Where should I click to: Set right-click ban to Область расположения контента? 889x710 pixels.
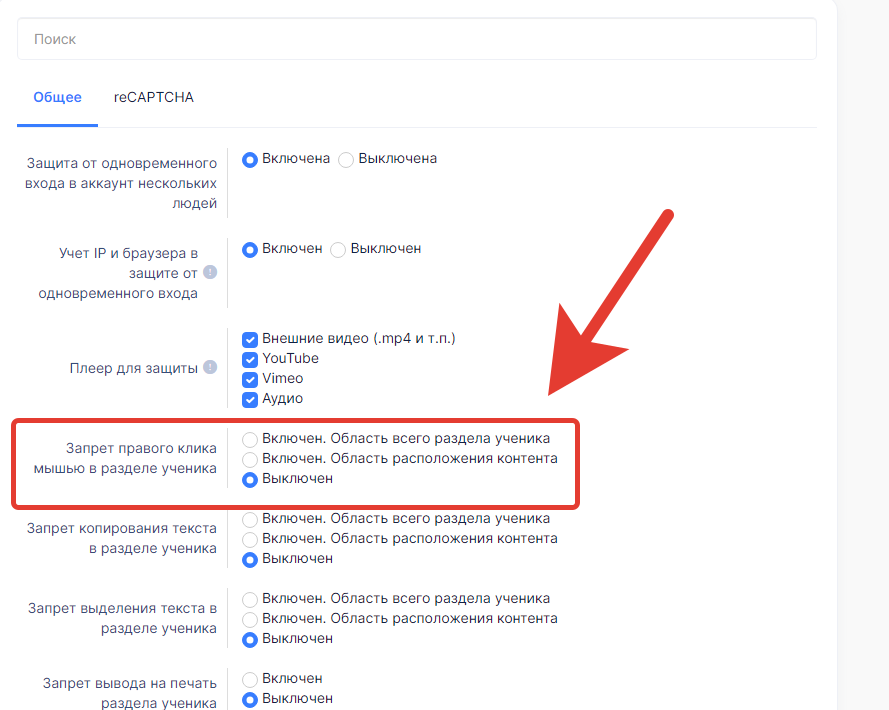[250, 459]
